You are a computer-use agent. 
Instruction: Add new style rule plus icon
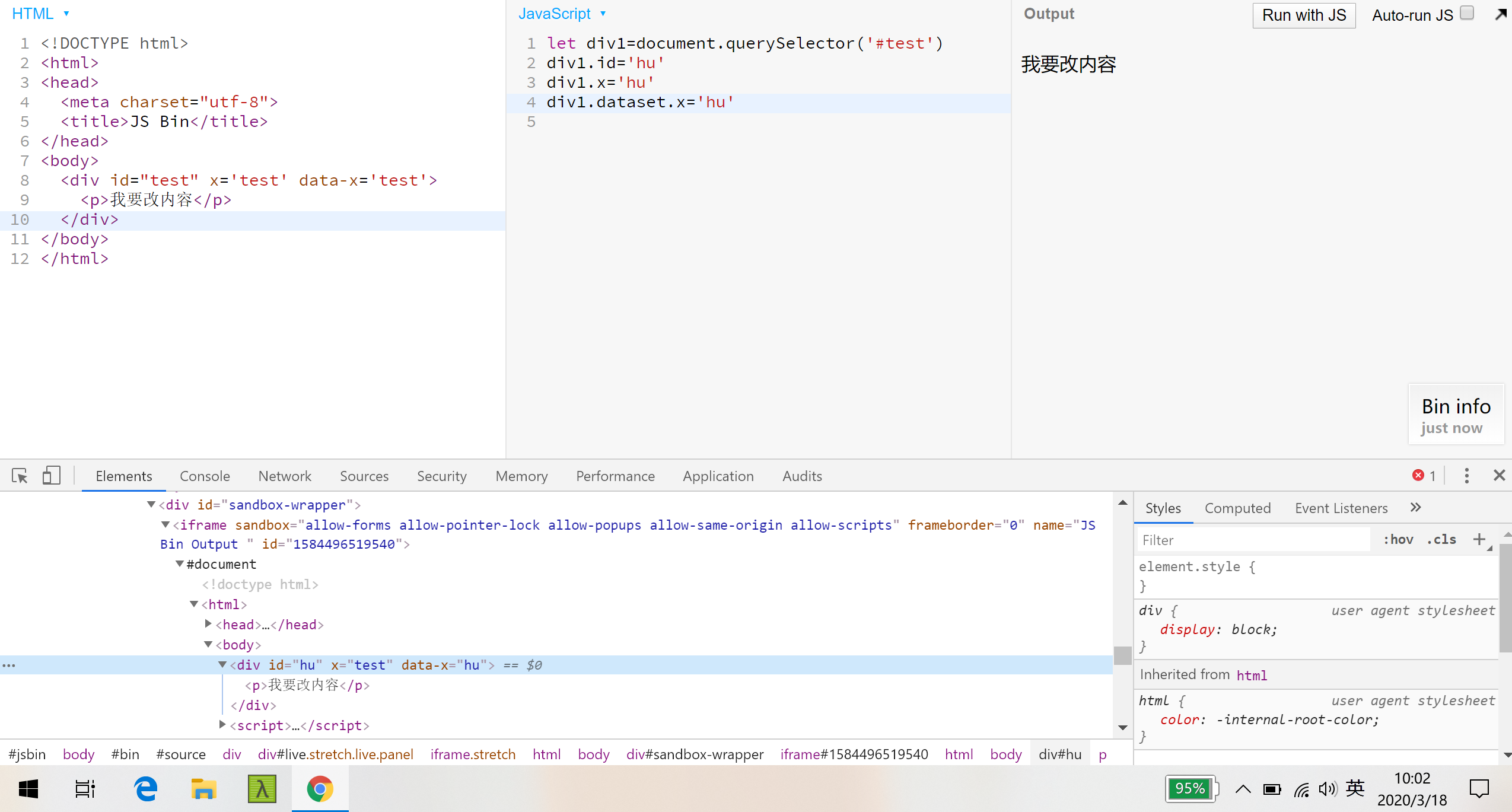[x=1479, y=539]
